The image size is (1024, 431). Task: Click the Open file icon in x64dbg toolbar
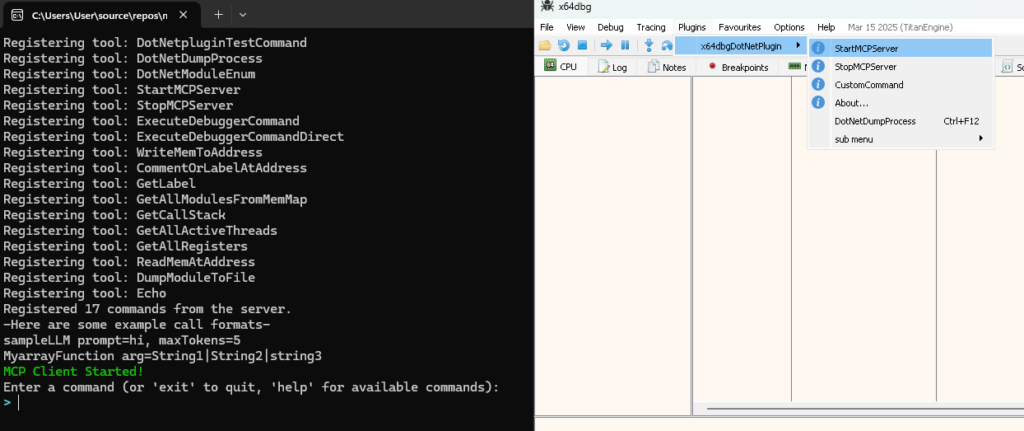545,45
